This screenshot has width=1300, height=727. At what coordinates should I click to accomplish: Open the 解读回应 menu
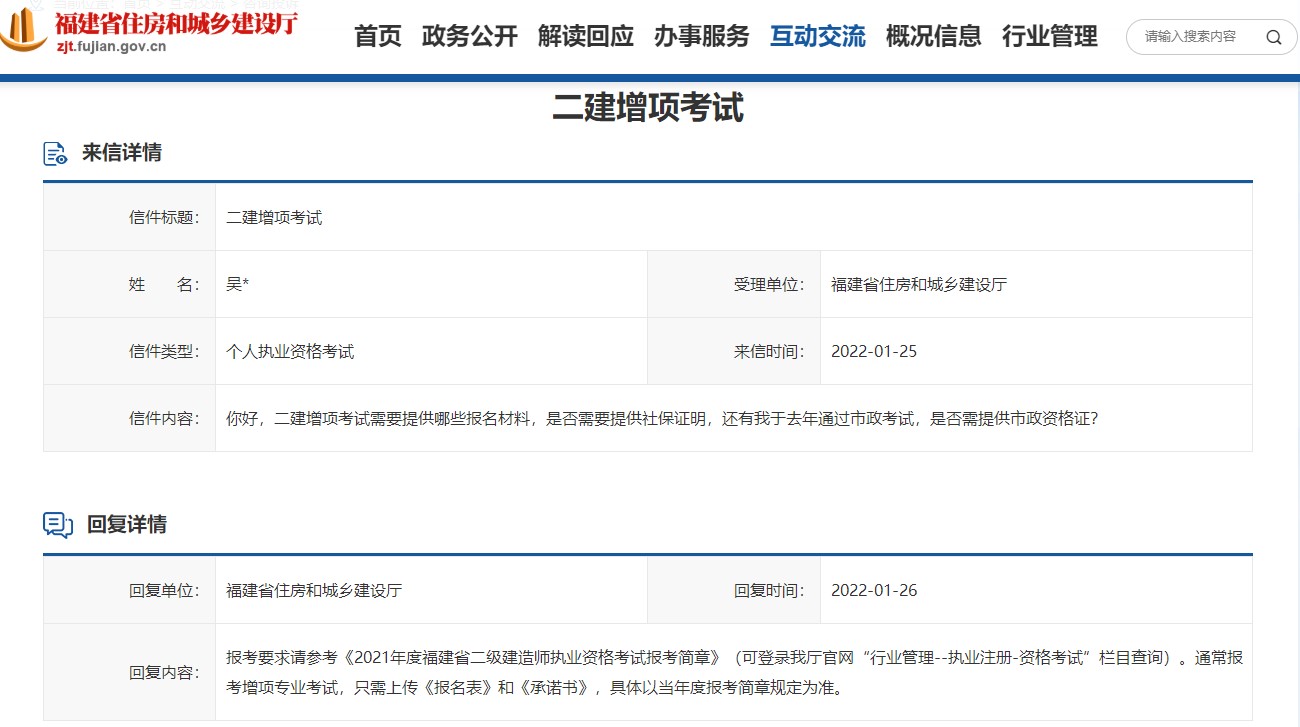click(585, 36)
